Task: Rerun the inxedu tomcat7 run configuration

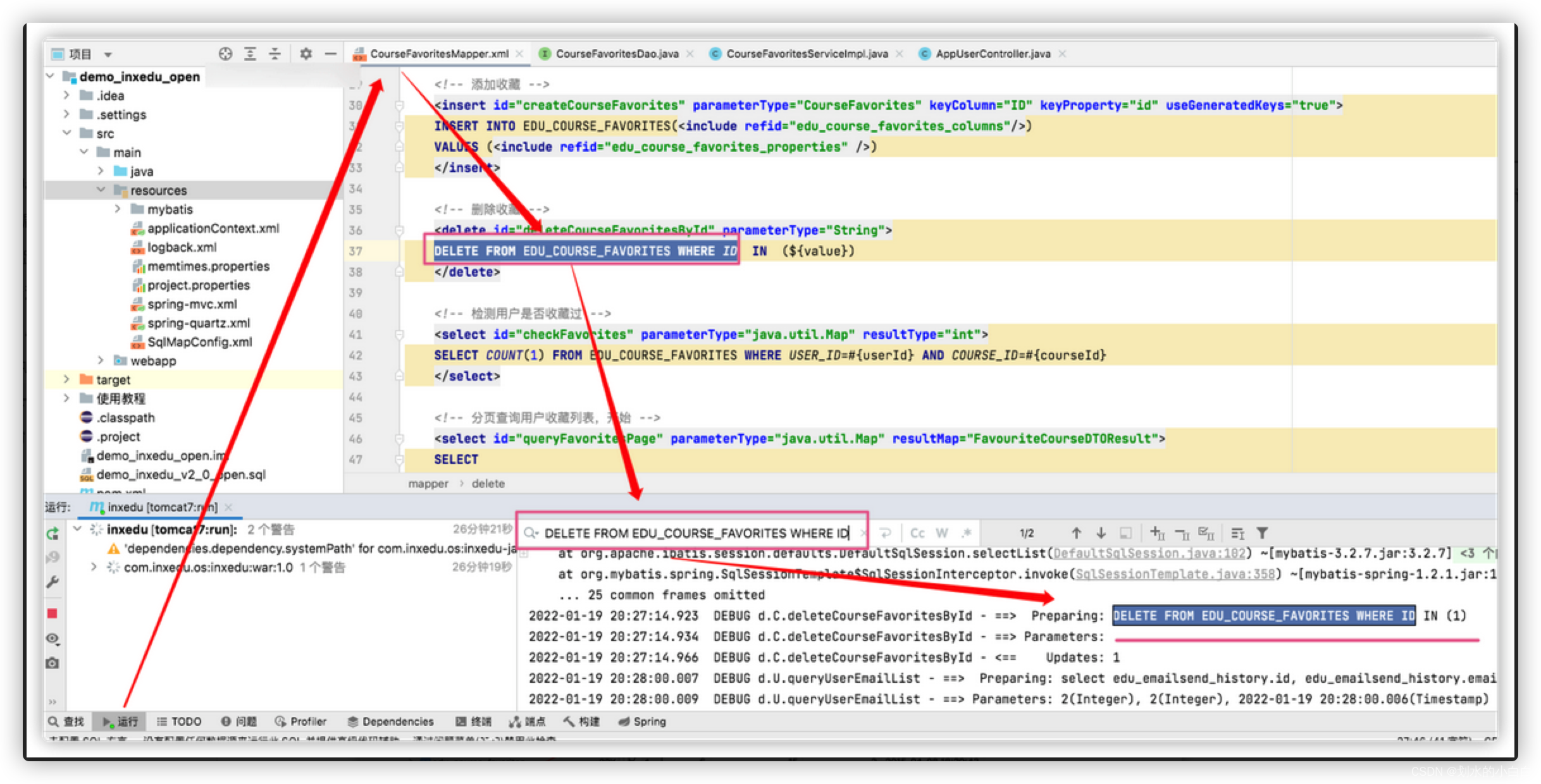Action: pyautogui.click(x=53, y=534)
